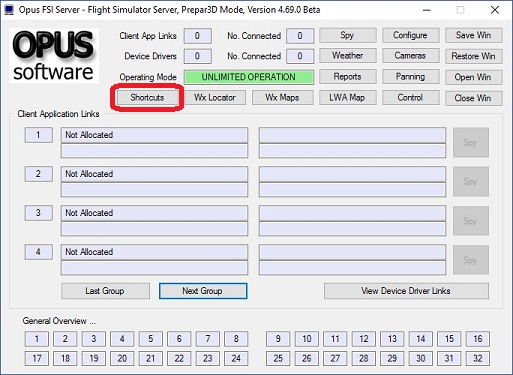Click General Overview box 28
The width and height of the screenshot is (513, 375).
point(364,358)
